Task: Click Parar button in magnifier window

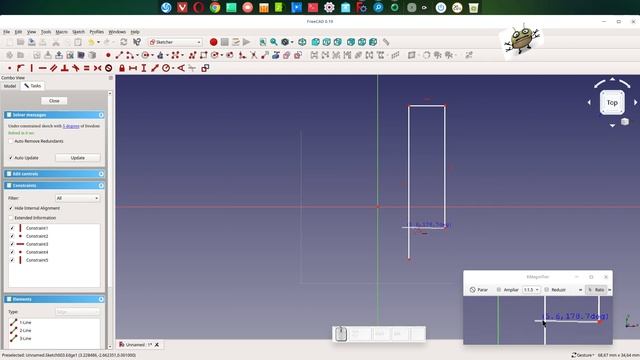Action: click(479, 289)
